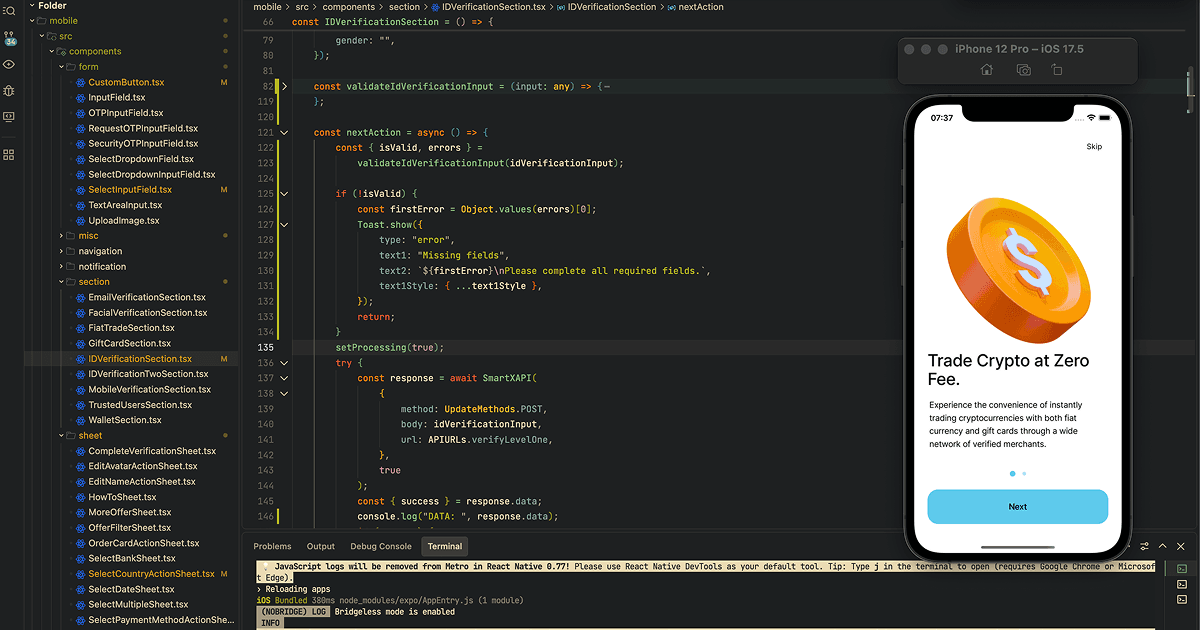Go to second onboarding page dot
This screenshot has height=630, width=1200.
point(1024,473)
